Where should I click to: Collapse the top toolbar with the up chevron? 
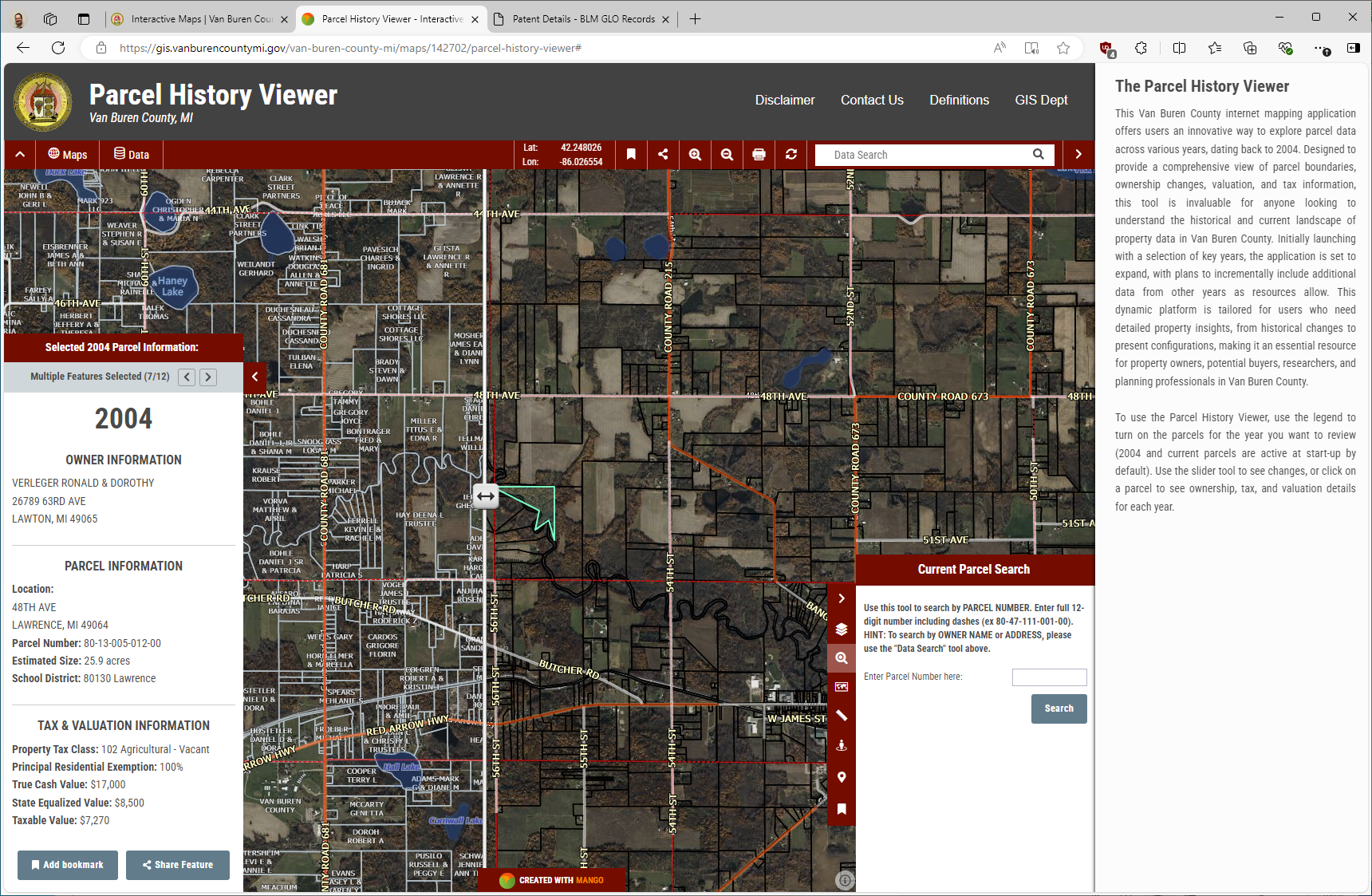pos(20,155)
